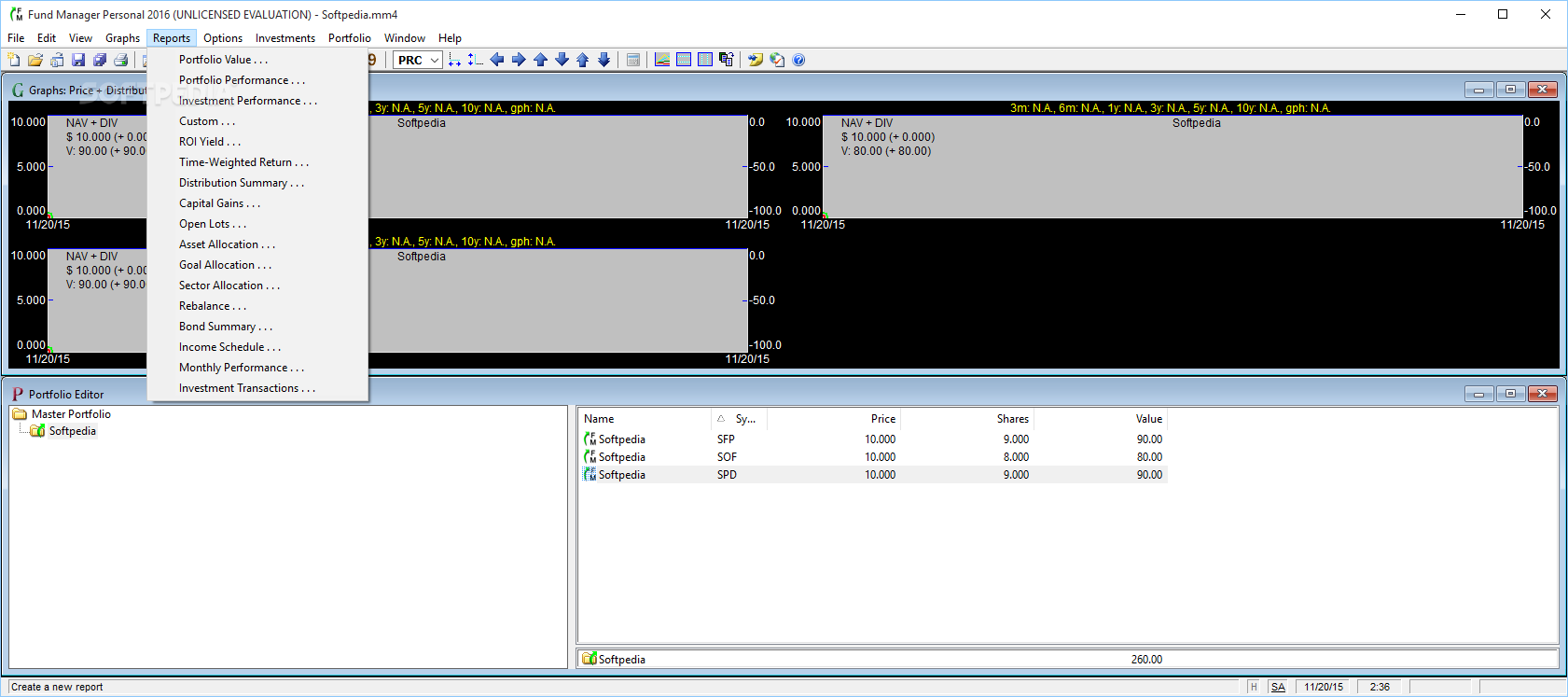This screenshot has height=697, width=1568.
Task: Click the globe internet update icon
Action: [x=777, y=60]
